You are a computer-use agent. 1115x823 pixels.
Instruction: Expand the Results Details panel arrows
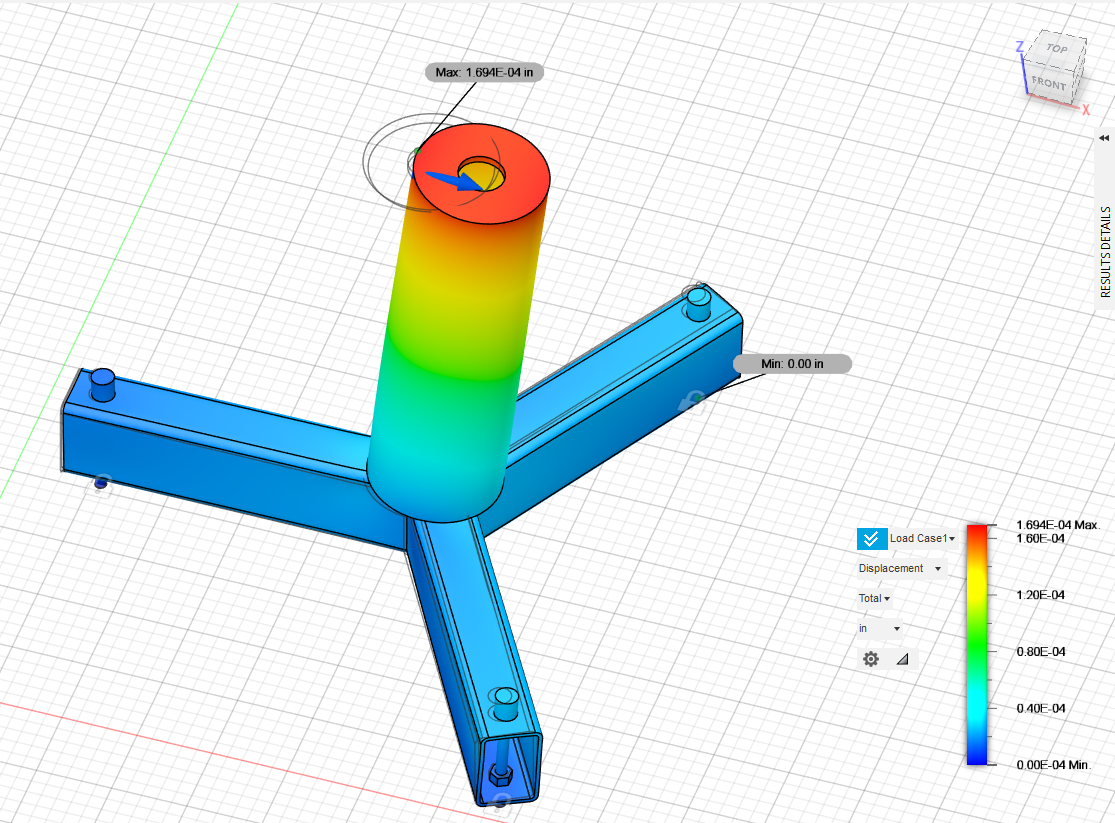click(x=1104, y=138)
